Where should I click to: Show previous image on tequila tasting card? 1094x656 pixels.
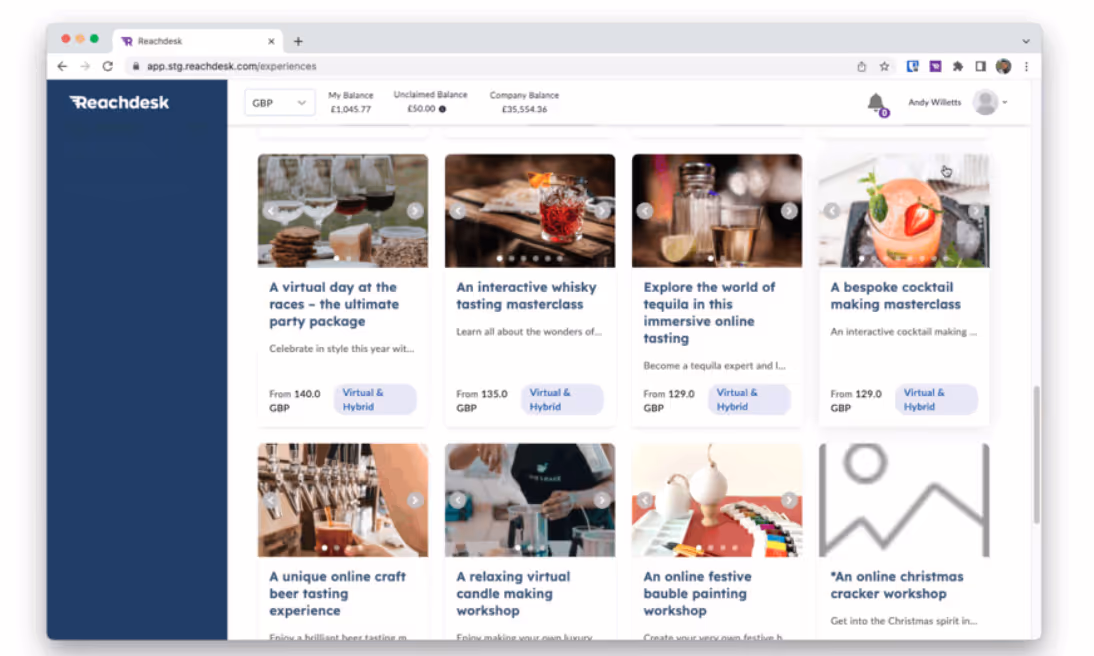(645, 211)
